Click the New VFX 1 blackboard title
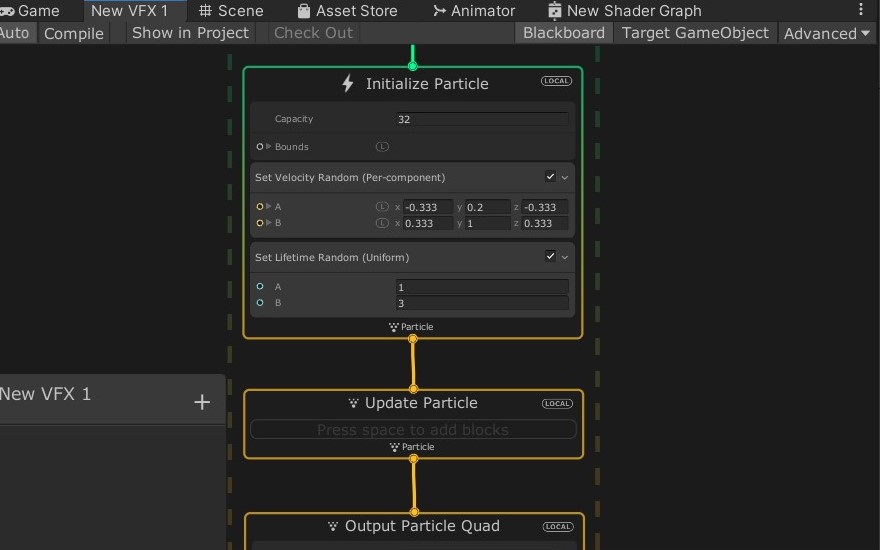The image size is (880, 550). tap(45, 394)
